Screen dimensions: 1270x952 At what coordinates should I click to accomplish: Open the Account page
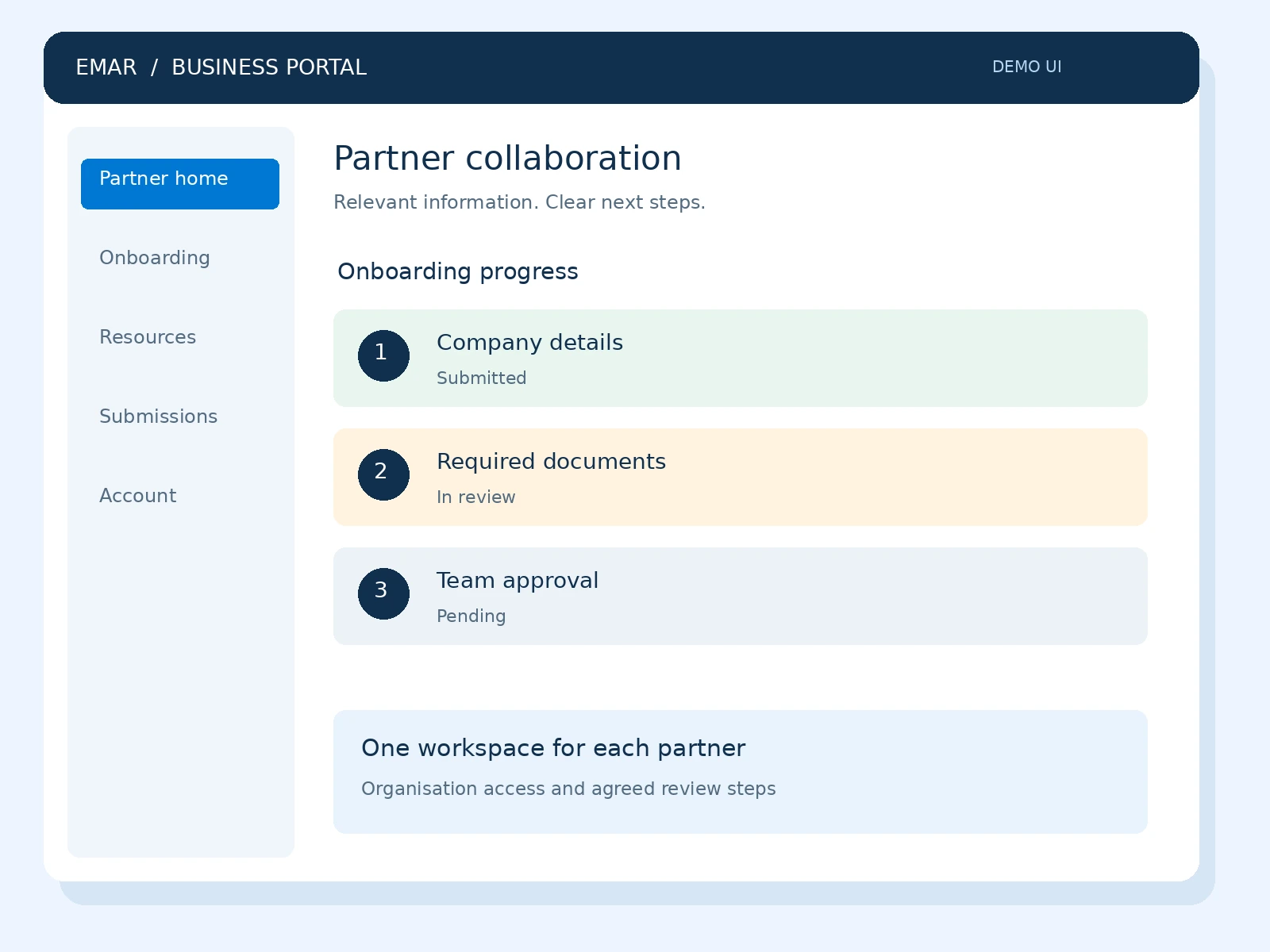click(137, 496)
